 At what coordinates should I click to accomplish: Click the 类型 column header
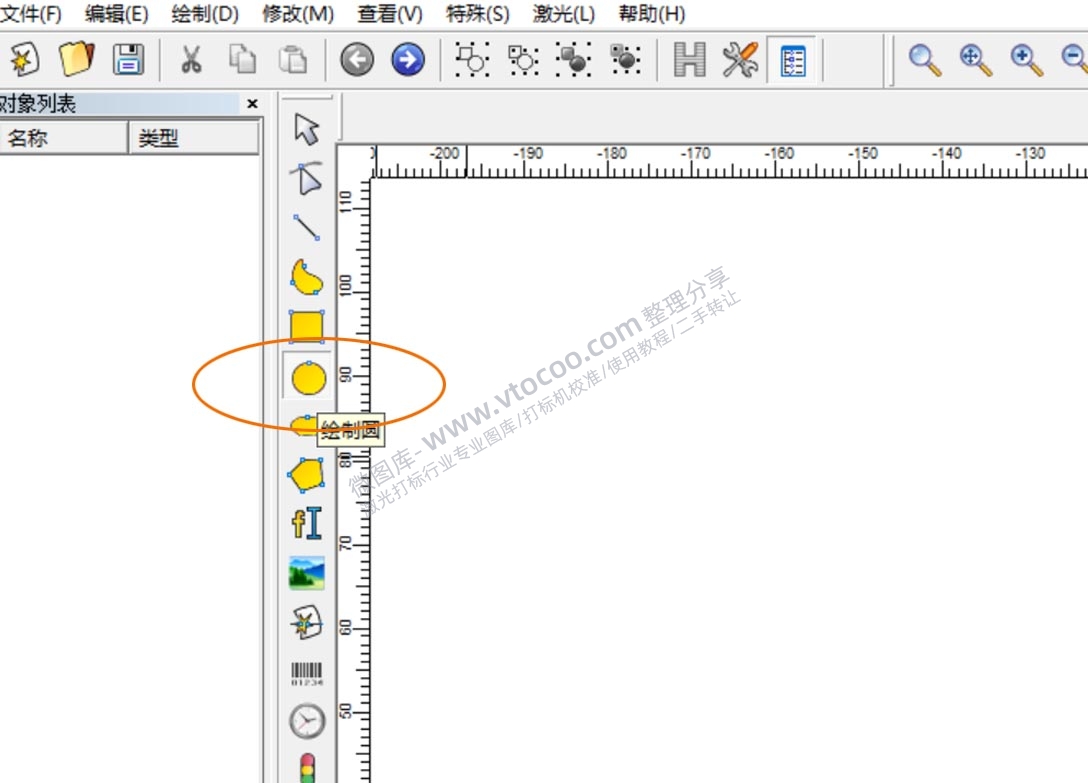190,139
